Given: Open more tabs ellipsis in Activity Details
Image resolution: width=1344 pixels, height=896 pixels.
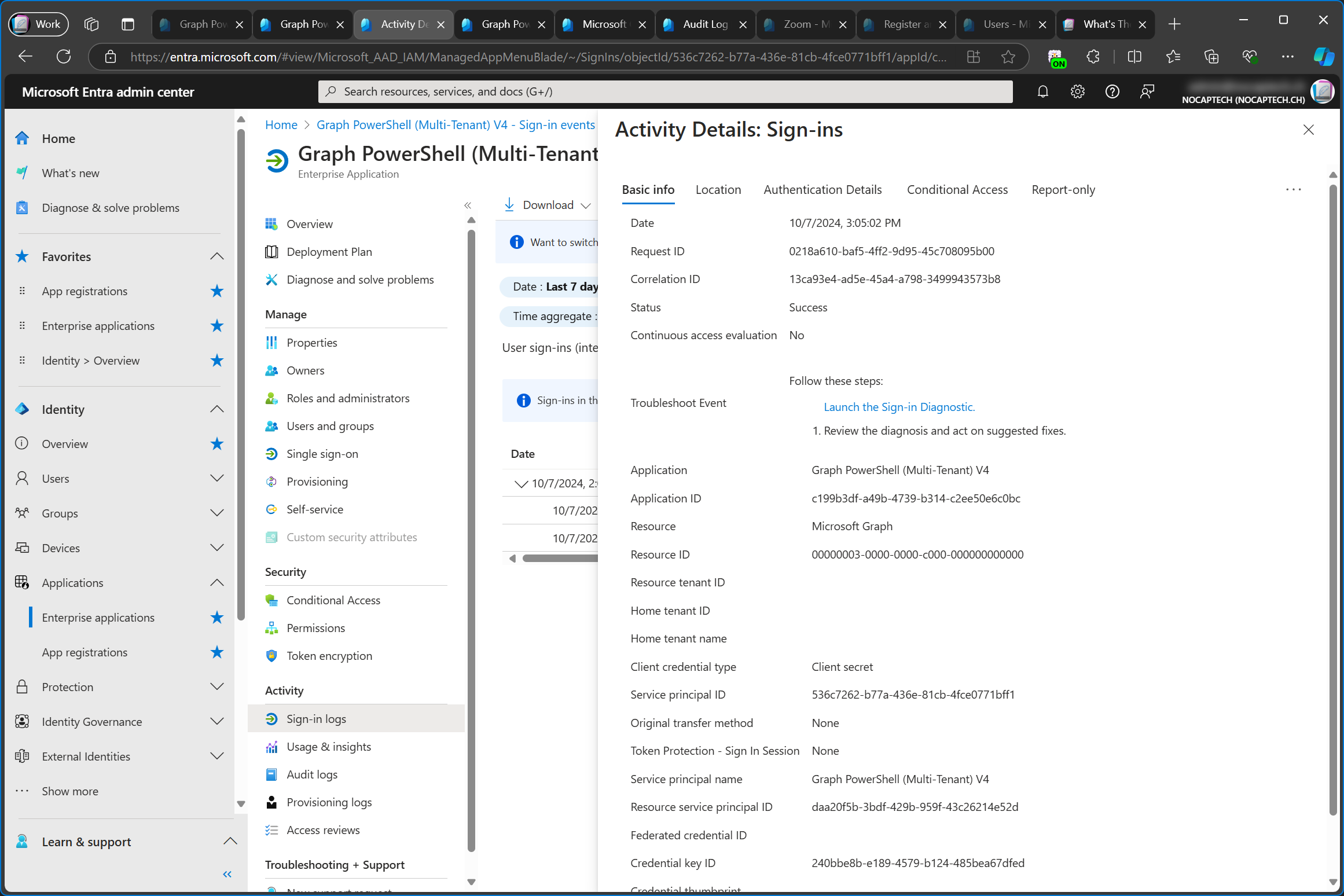Looking at the screenshot, I should (1293, 190).
